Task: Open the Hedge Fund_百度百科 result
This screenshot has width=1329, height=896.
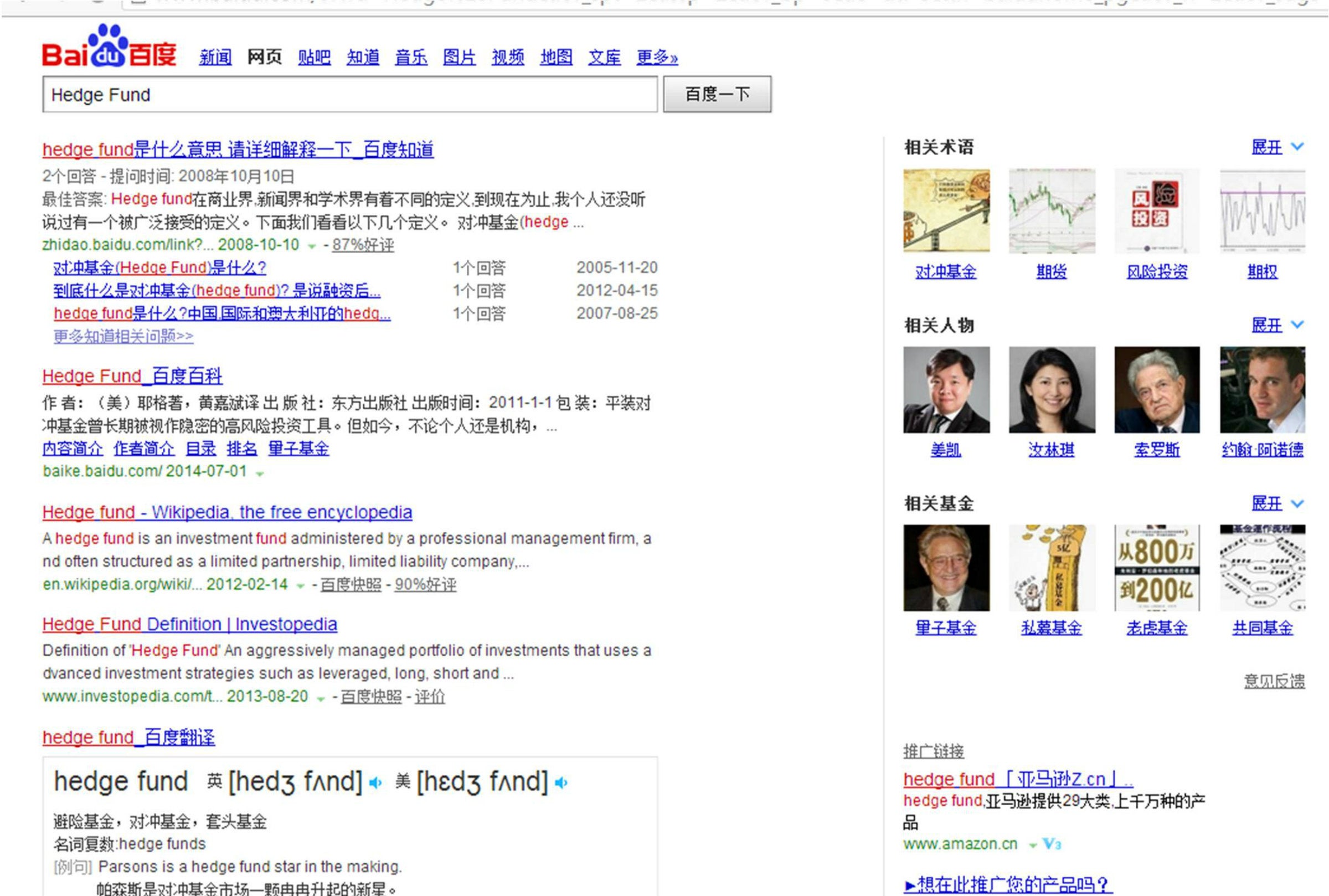Action: tap(132, 376)
